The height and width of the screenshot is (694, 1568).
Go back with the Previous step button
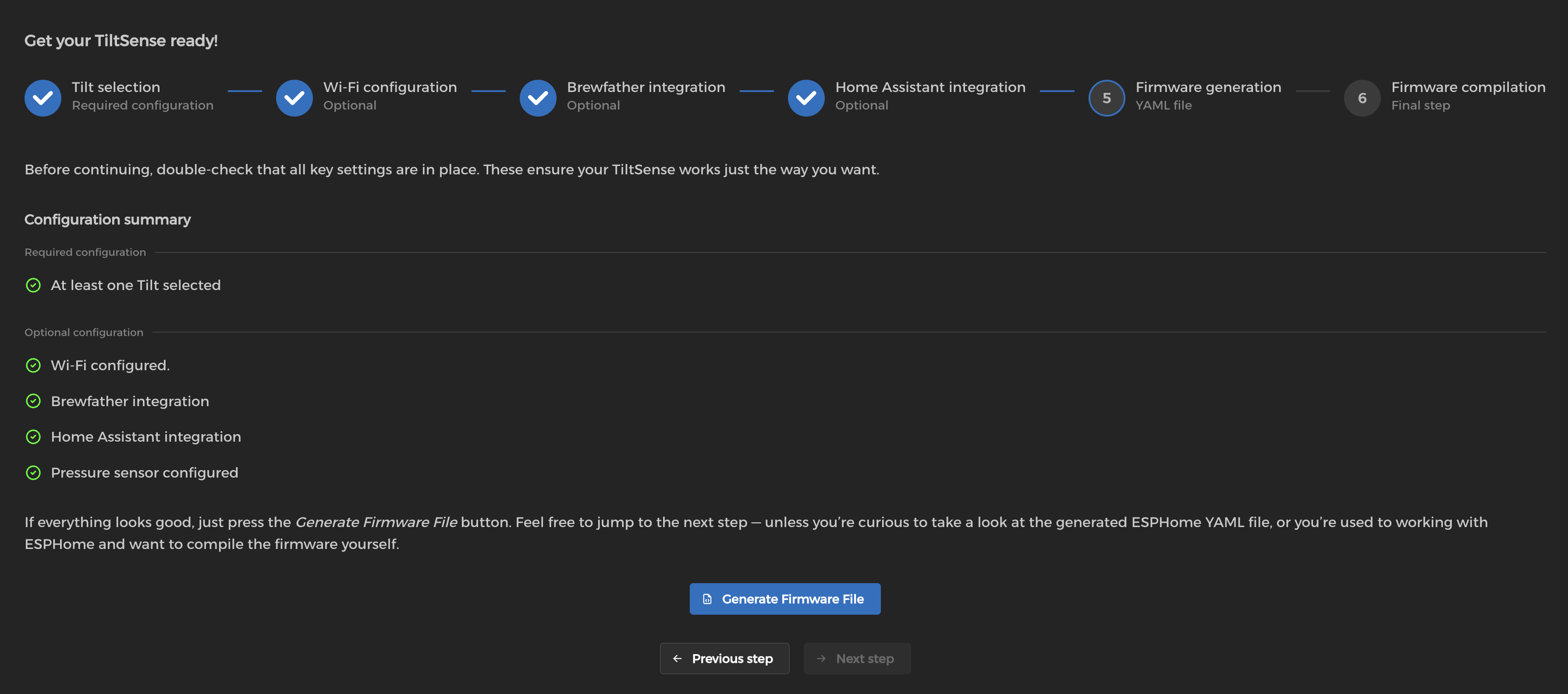pos(724,659)
